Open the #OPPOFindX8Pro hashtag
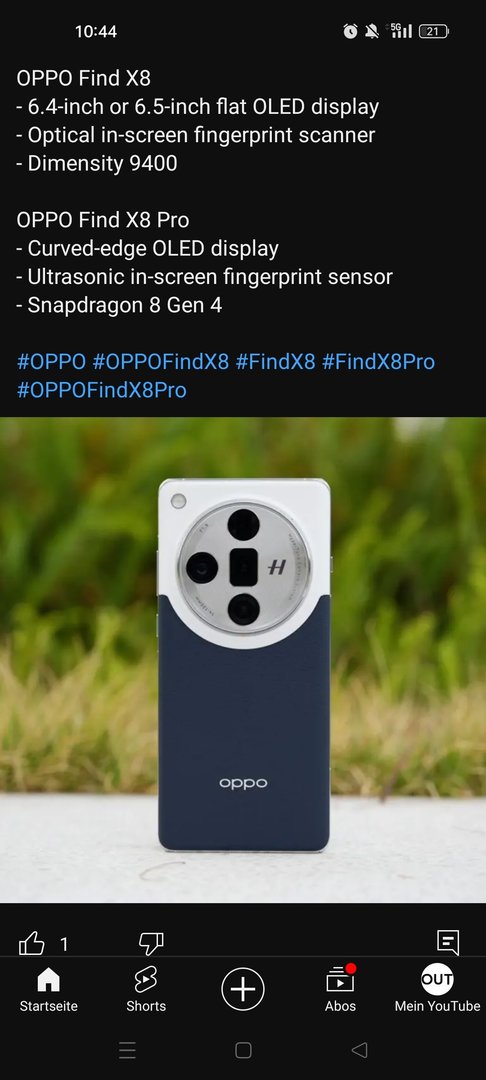Image resolution: width=486 pixels, height=1080 pixels. pos(101,391)
